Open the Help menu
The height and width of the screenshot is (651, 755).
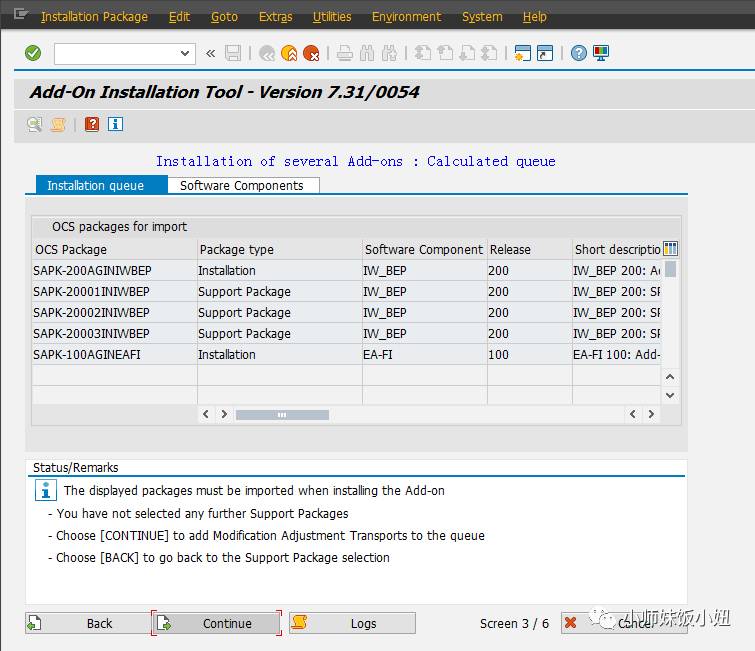coord(534,17)
